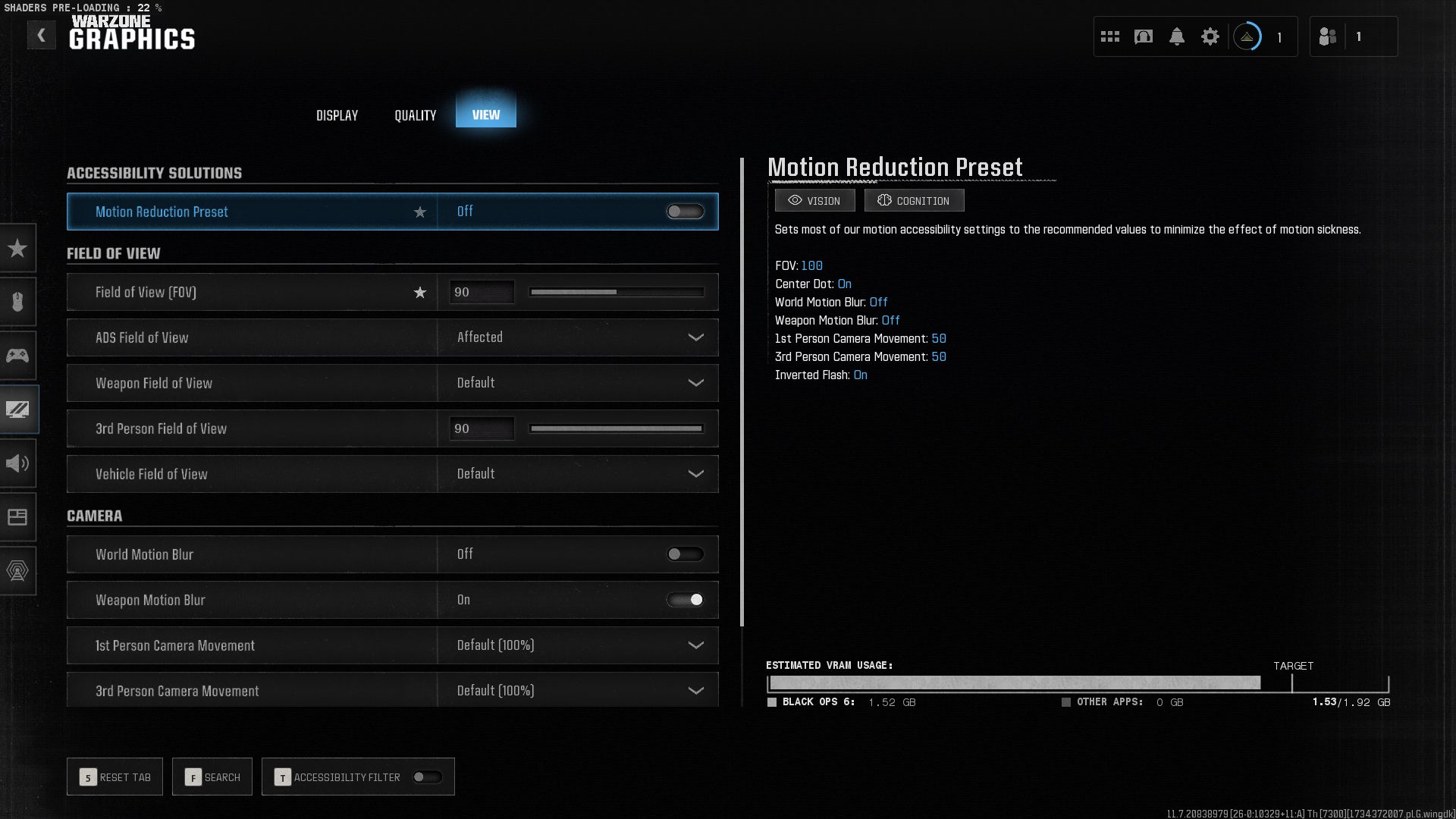Open Controller settings sidebar icon

tap(17, 356)
